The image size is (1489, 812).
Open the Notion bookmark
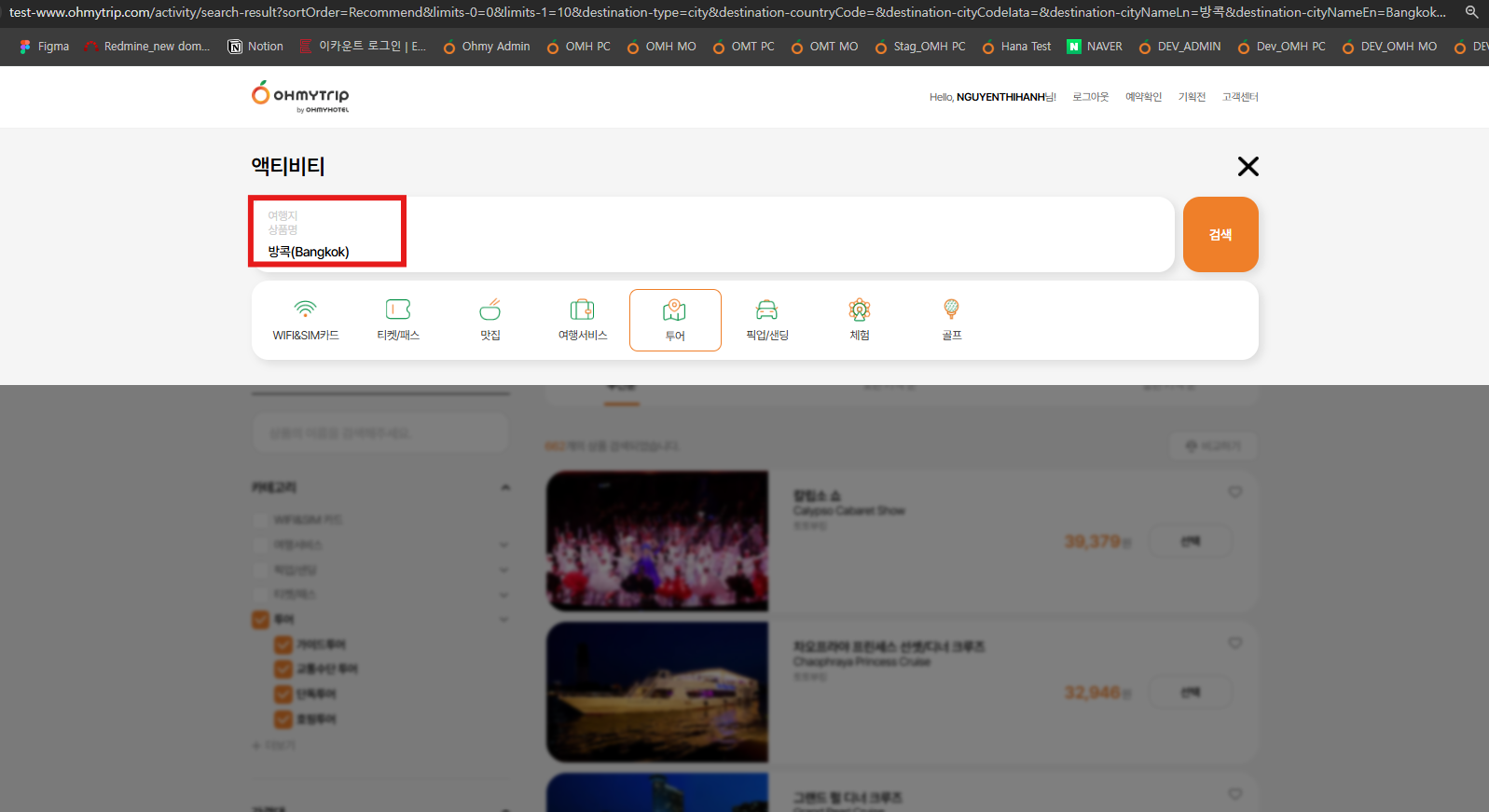[x=255, y=47]
